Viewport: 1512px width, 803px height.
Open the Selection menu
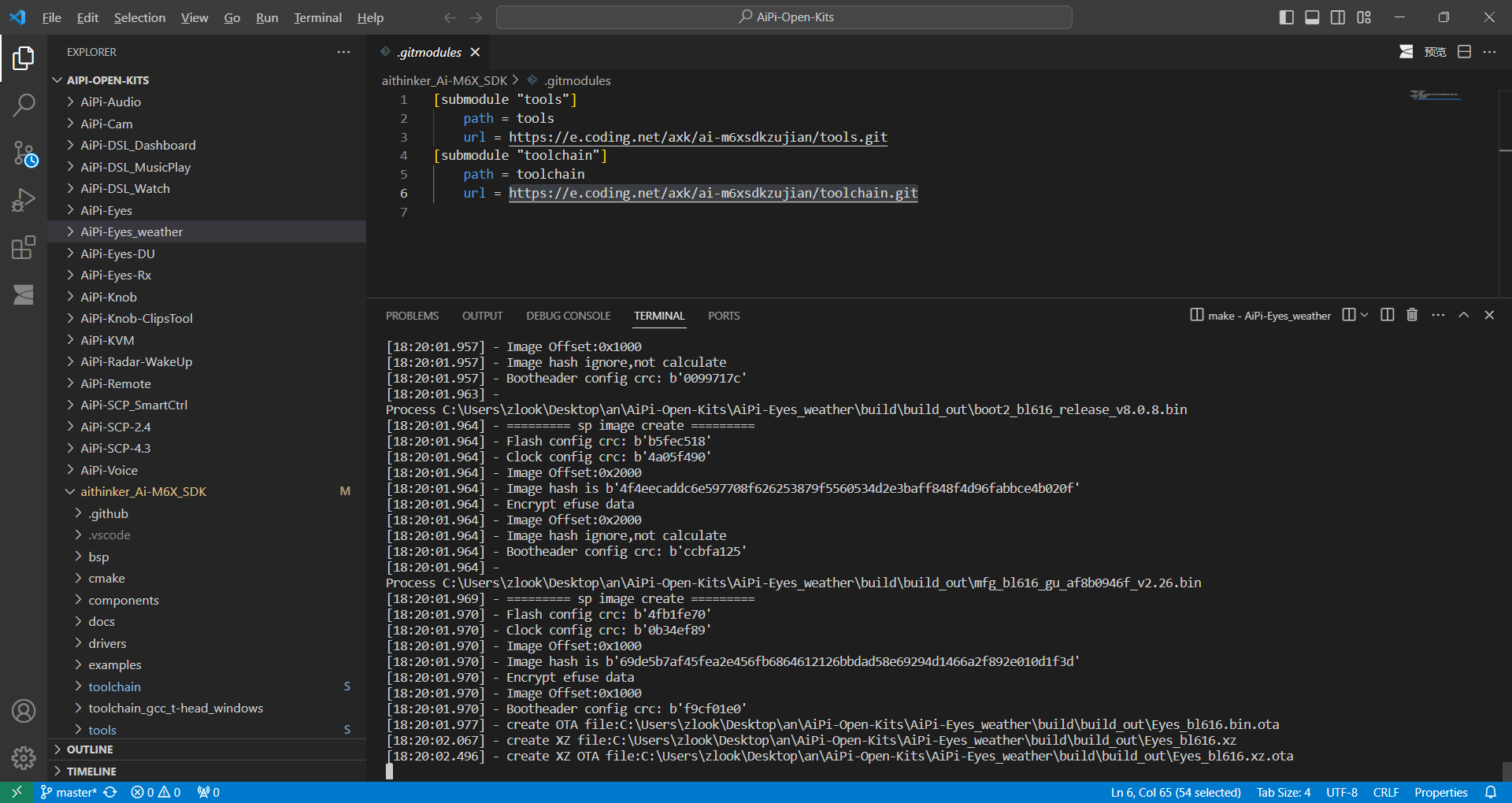[139, 17]
